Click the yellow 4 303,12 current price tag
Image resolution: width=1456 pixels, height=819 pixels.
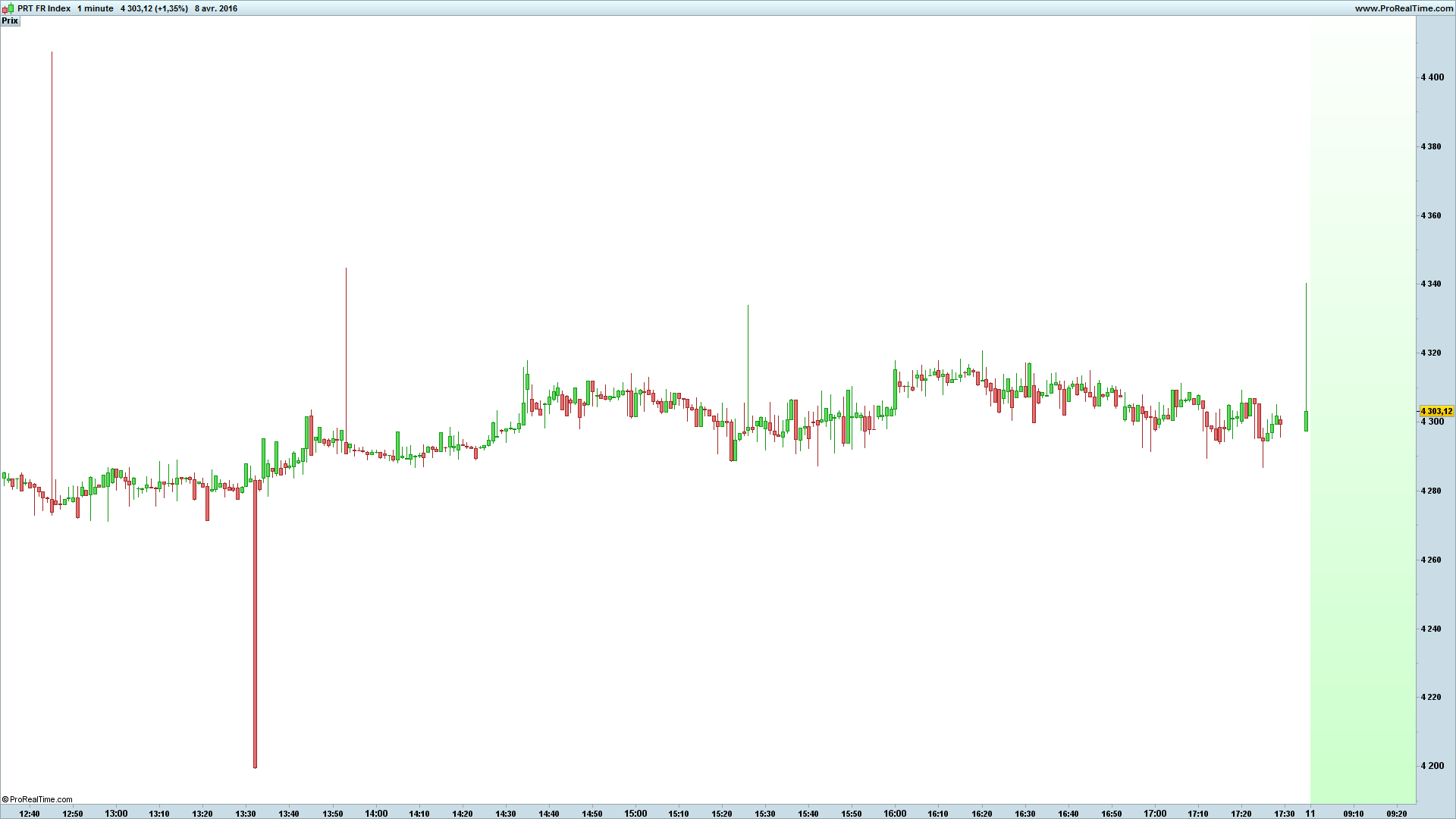(1436, 411)
